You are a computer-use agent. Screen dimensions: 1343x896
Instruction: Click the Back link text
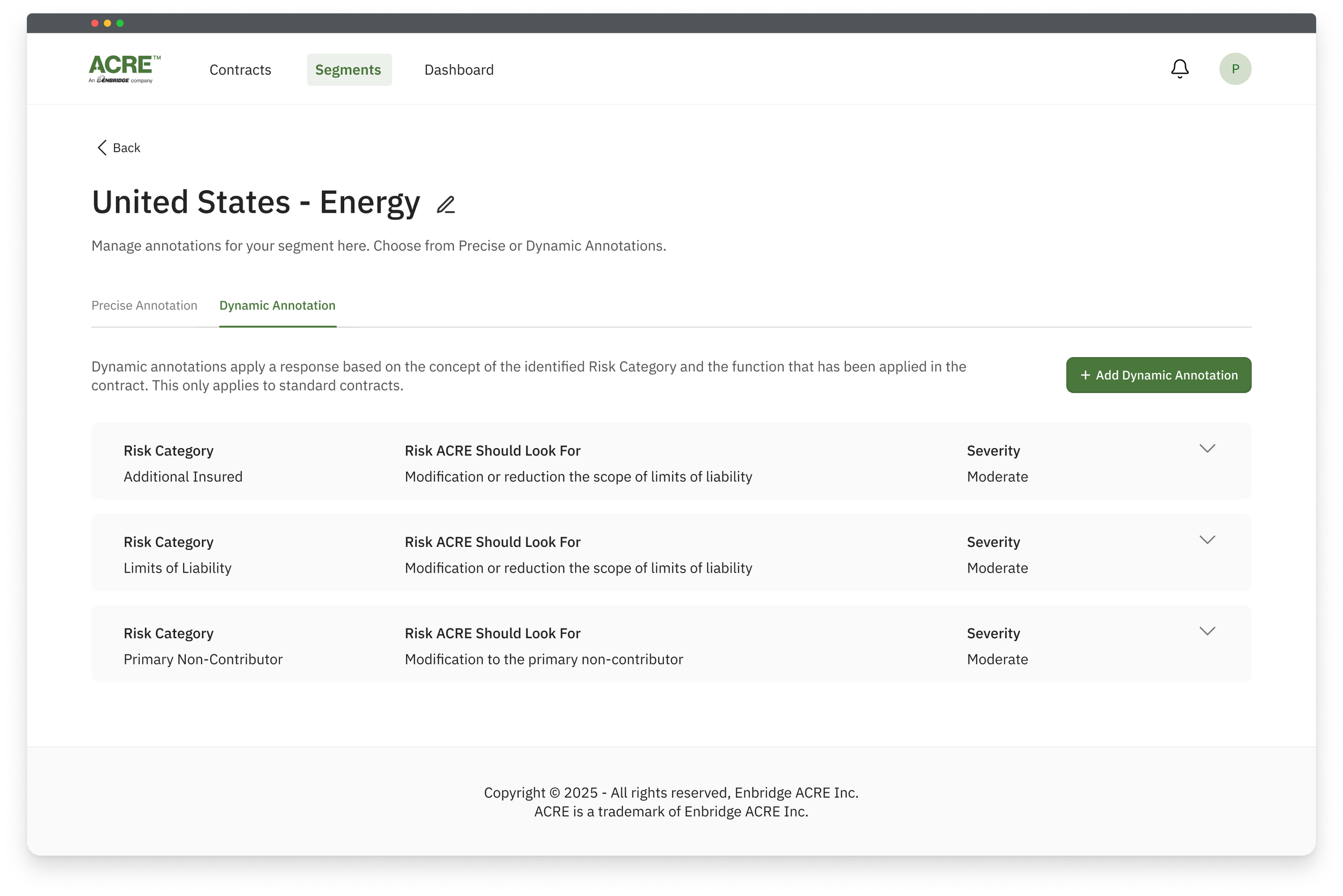click(x=126, y=148)
